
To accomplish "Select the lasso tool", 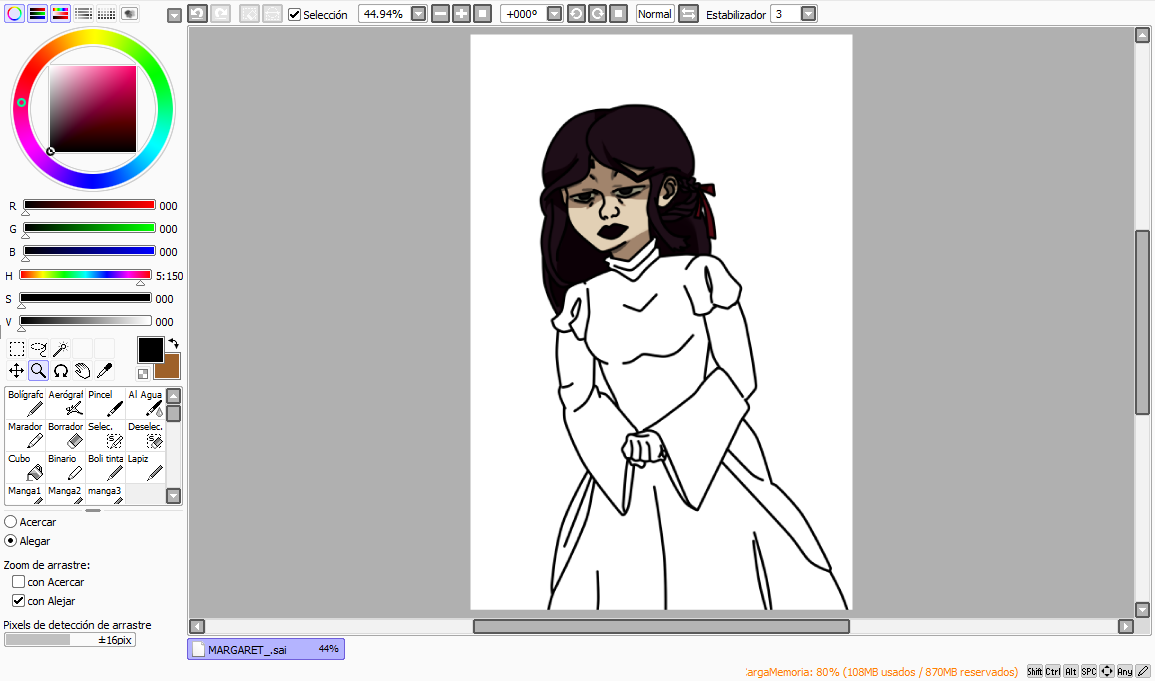I will 38,348.
